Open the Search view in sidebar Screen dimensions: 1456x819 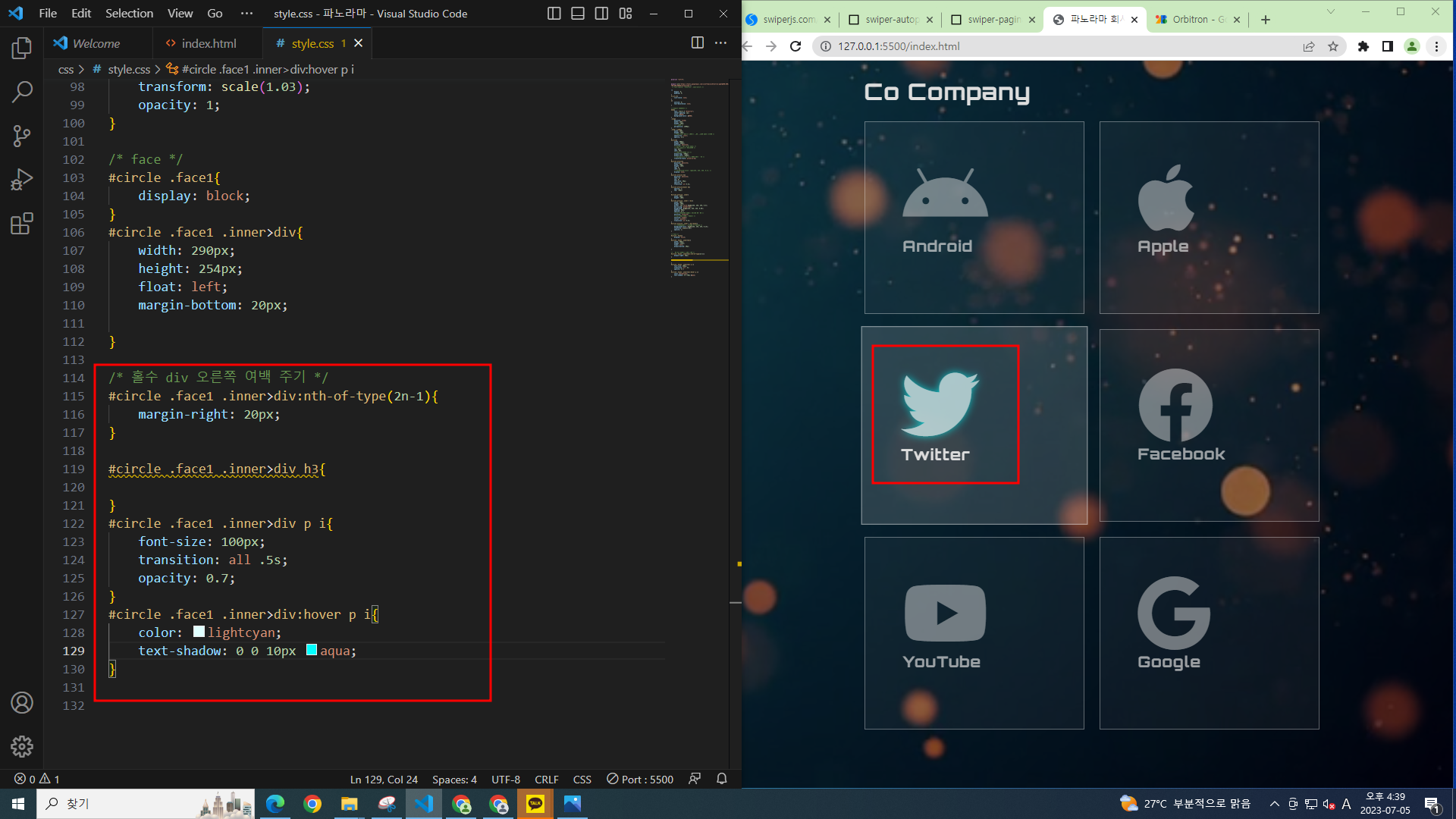pos(21,93)
